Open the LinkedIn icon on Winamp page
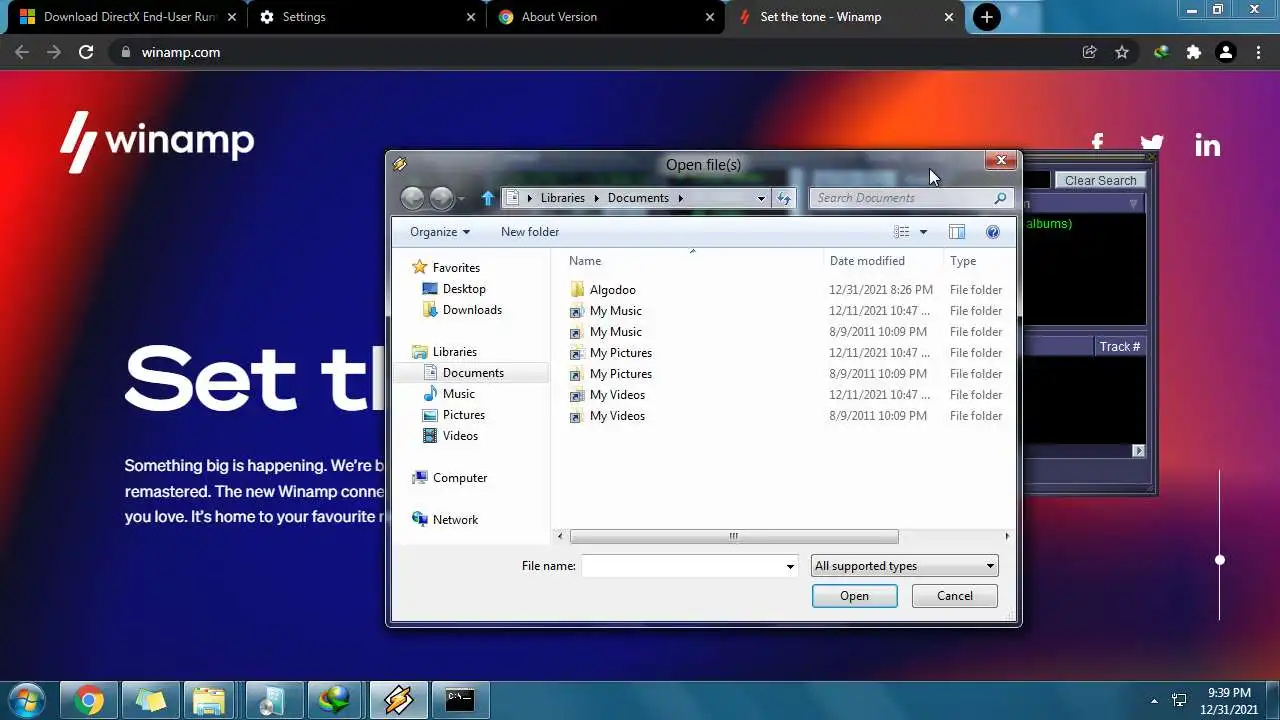The width and height of the screenshot is (1280, 720). [1207, 145]
